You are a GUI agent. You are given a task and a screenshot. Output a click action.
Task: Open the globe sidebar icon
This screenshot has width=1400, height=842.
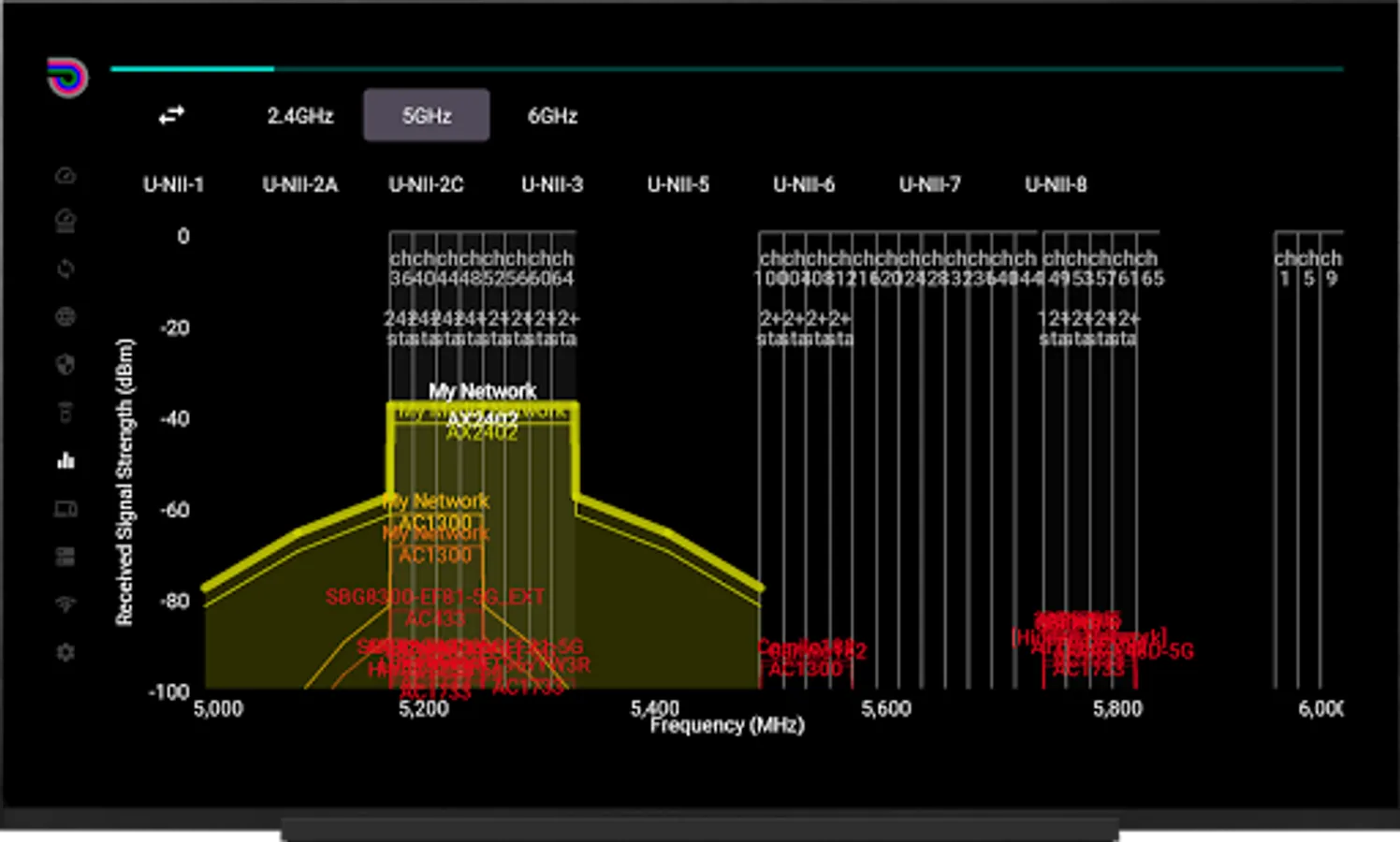(x=66, y=317)
